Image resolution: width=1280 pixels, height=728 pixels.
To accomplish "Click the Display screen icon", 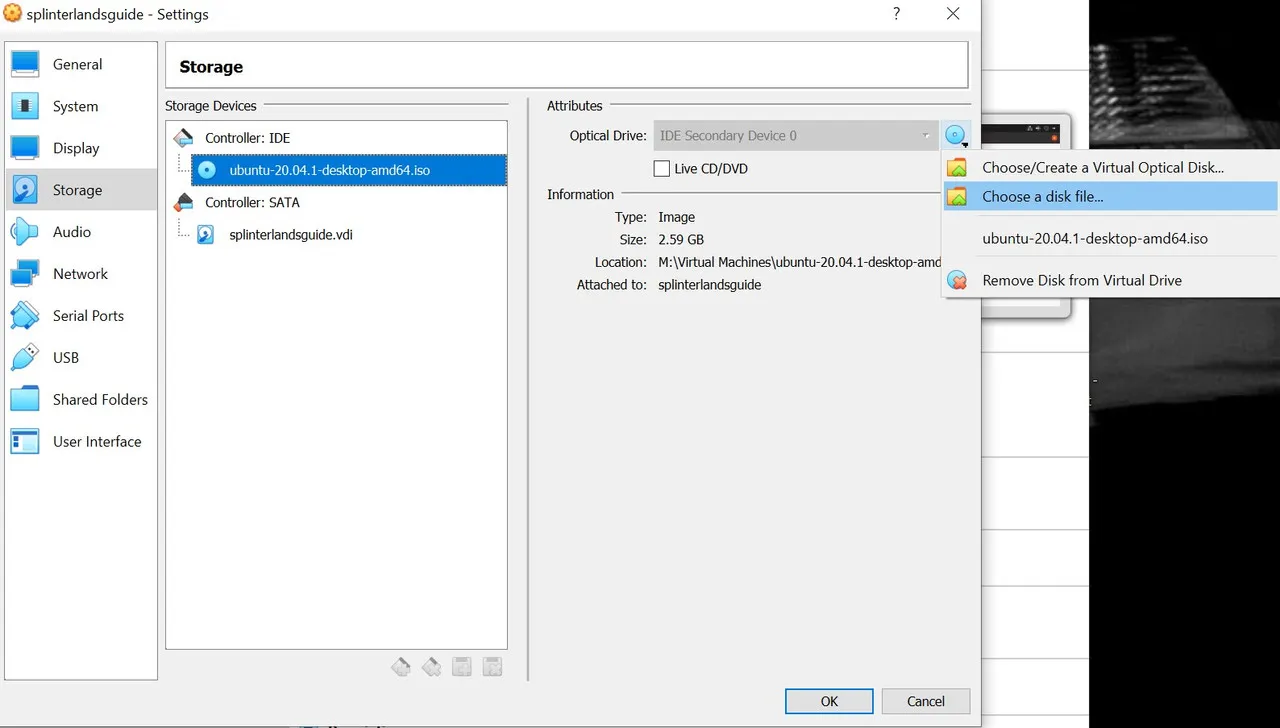I will (x=25, y=148).
